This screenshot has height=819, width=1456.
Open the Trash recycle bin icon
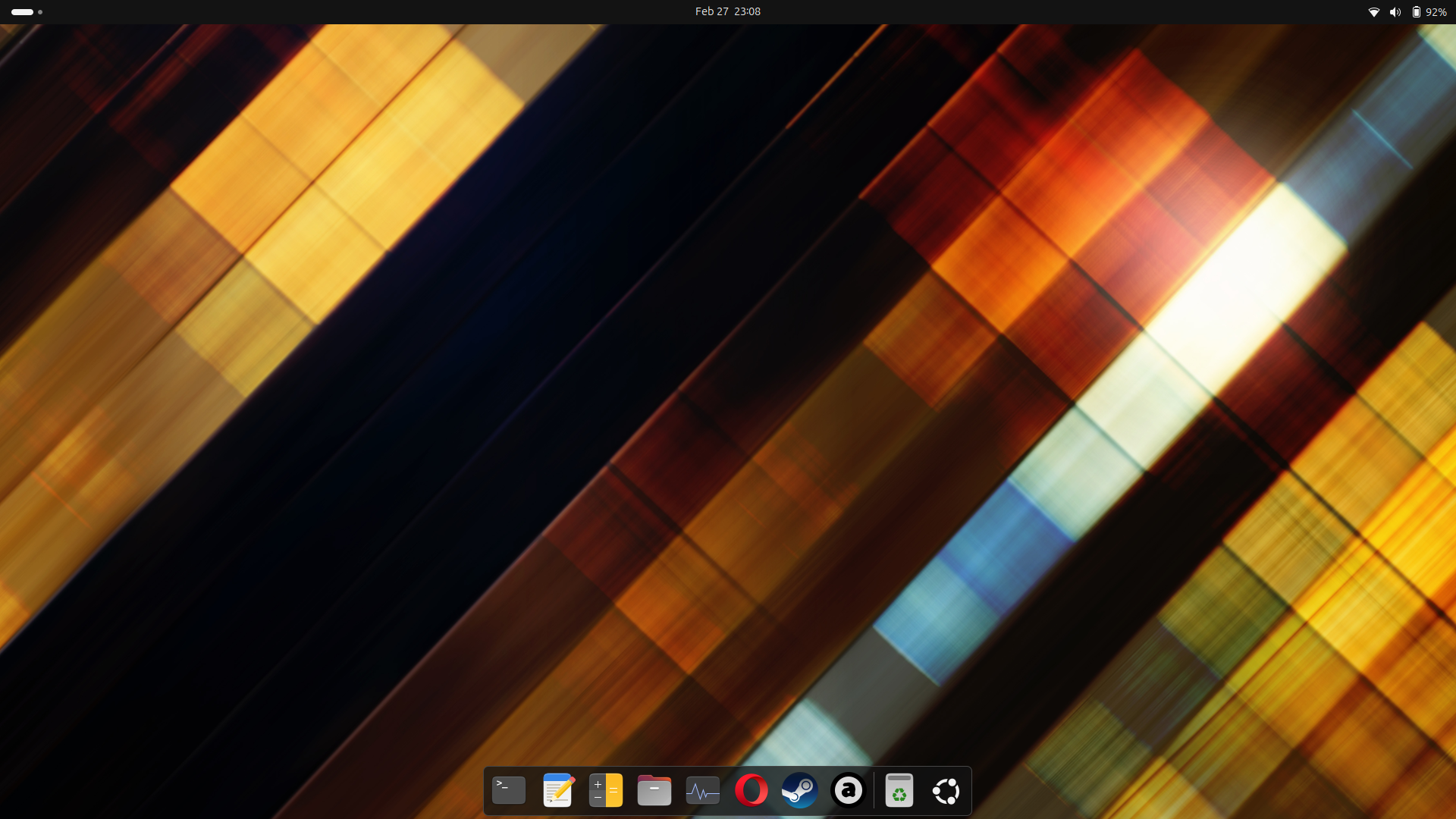pyautogui.click(x=899, y=791)
